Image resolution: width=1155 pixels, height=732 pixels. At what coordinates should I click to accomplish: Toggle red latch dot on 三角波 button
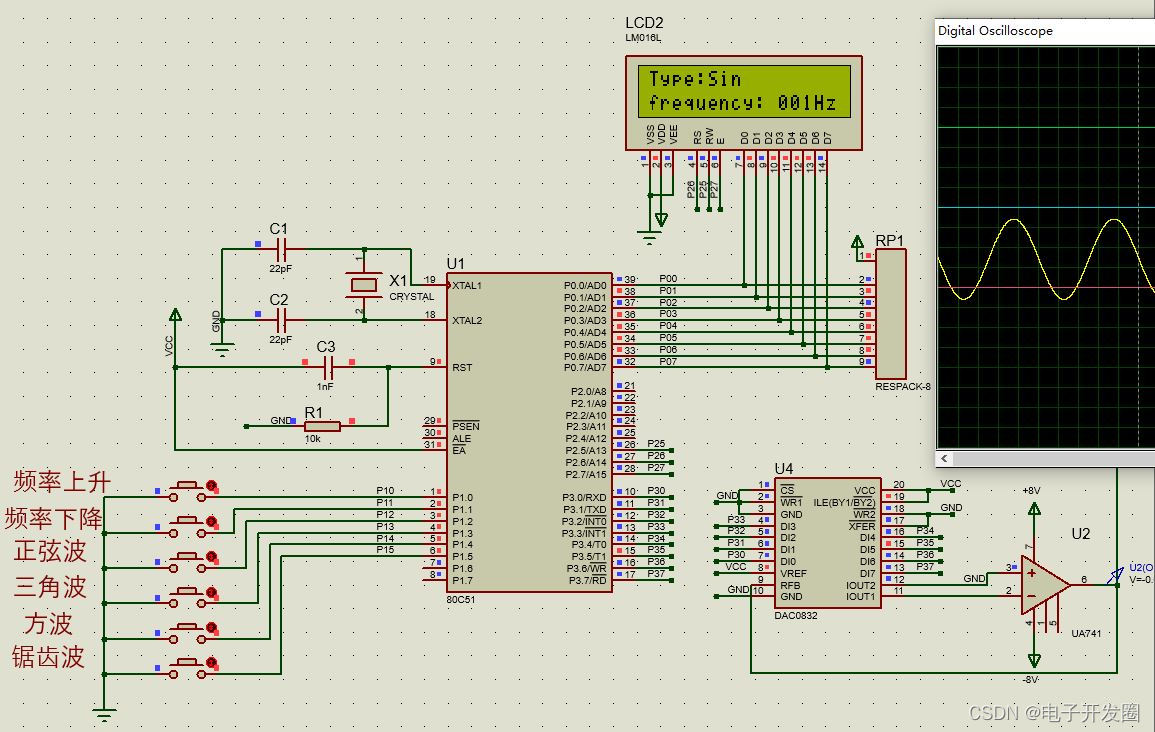212,592
